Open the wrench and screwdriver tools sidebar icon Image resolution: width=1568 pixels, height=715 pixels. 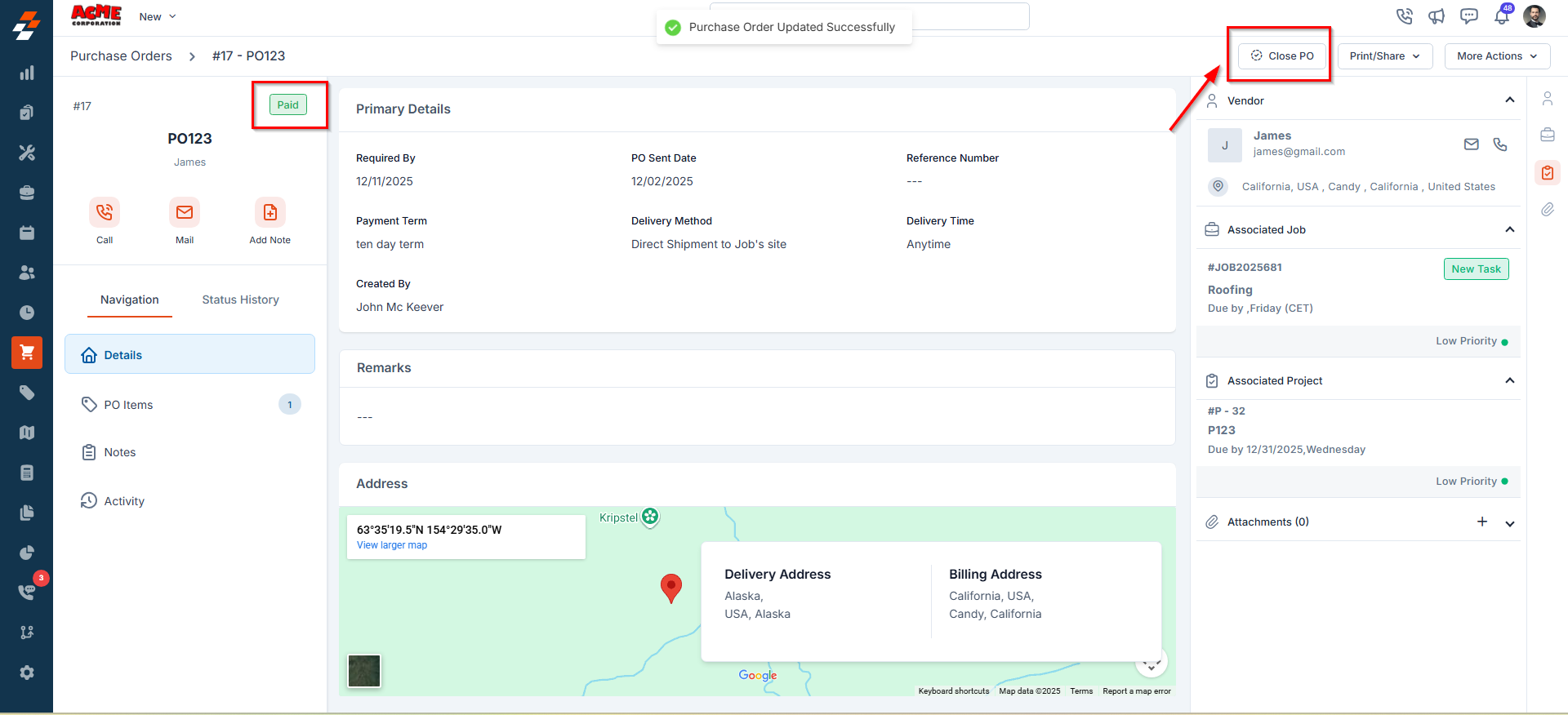pos(27,153)
